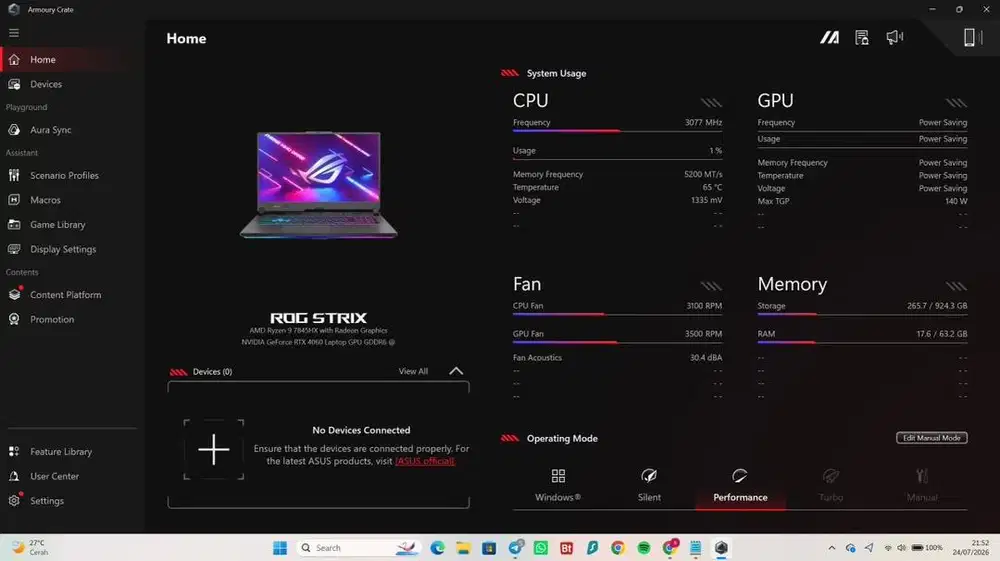Open the system info report icon
The image size is (1000, 561).
click(x=862, y=38)
